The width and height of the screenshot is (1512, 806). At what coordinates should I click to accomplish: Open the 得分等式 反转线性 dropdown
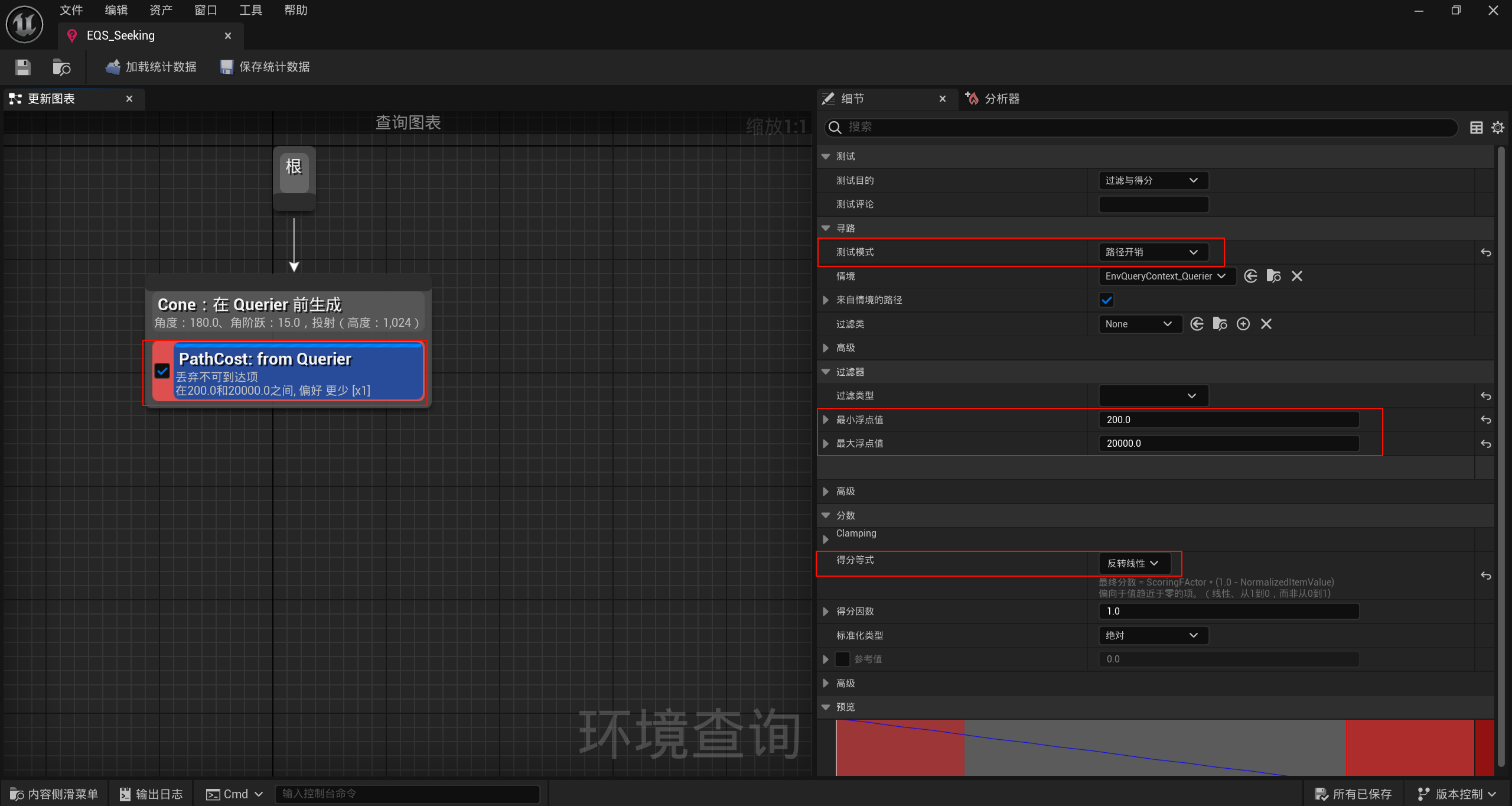[1133, 563]
